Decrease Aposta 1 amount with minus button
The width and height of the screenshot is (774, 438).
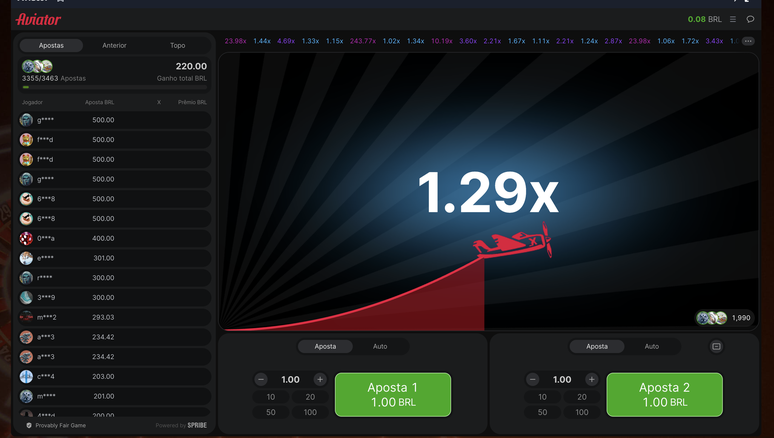point(261,379)
